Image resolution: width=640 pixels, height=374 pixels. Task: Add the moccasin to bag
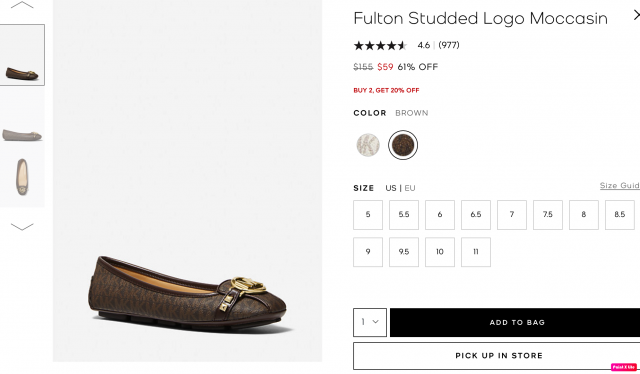(515, 323)
